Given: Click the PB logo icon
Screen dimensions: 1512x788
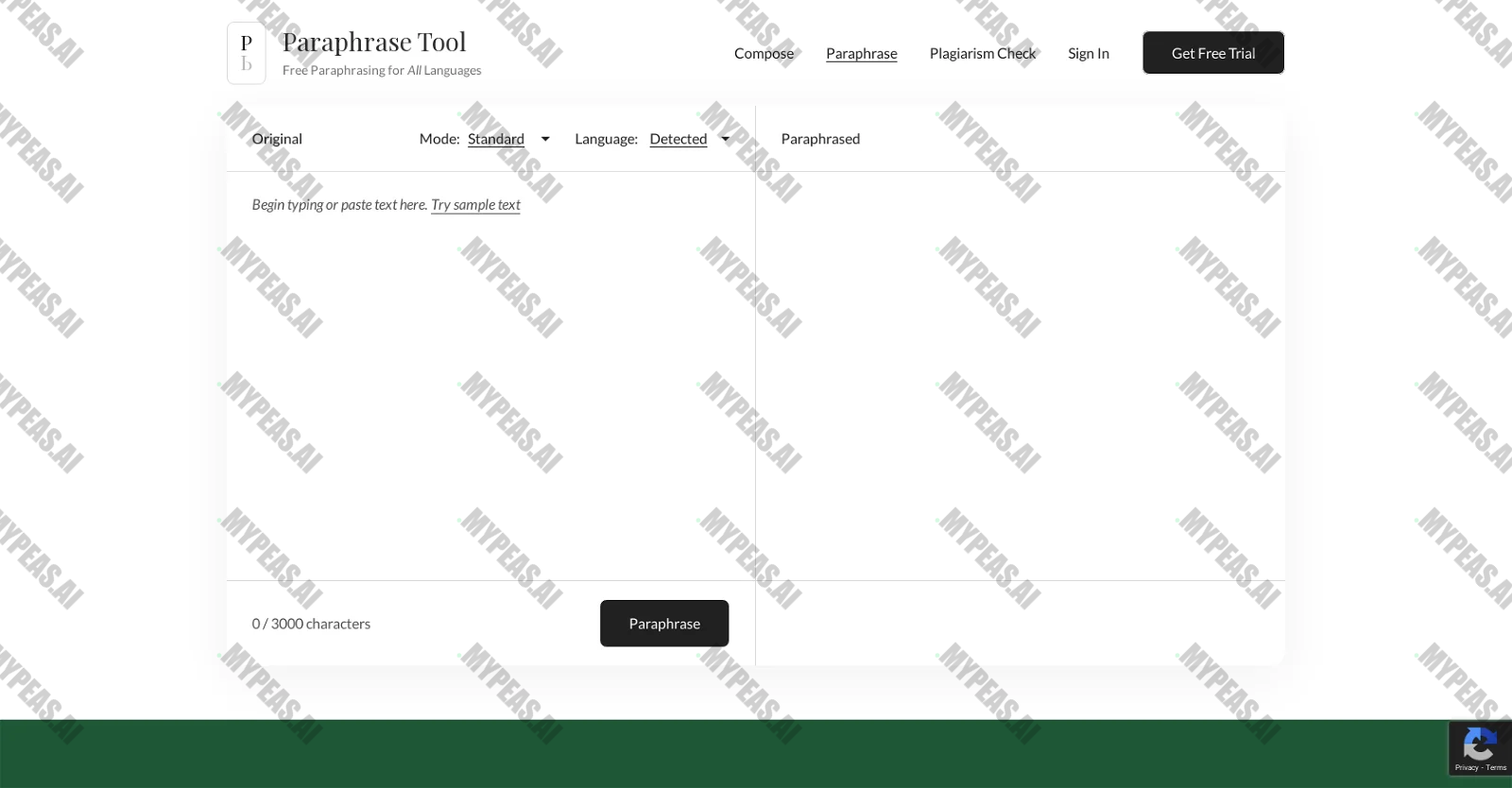Looking at the screenshot, I should tap(247, 53).
